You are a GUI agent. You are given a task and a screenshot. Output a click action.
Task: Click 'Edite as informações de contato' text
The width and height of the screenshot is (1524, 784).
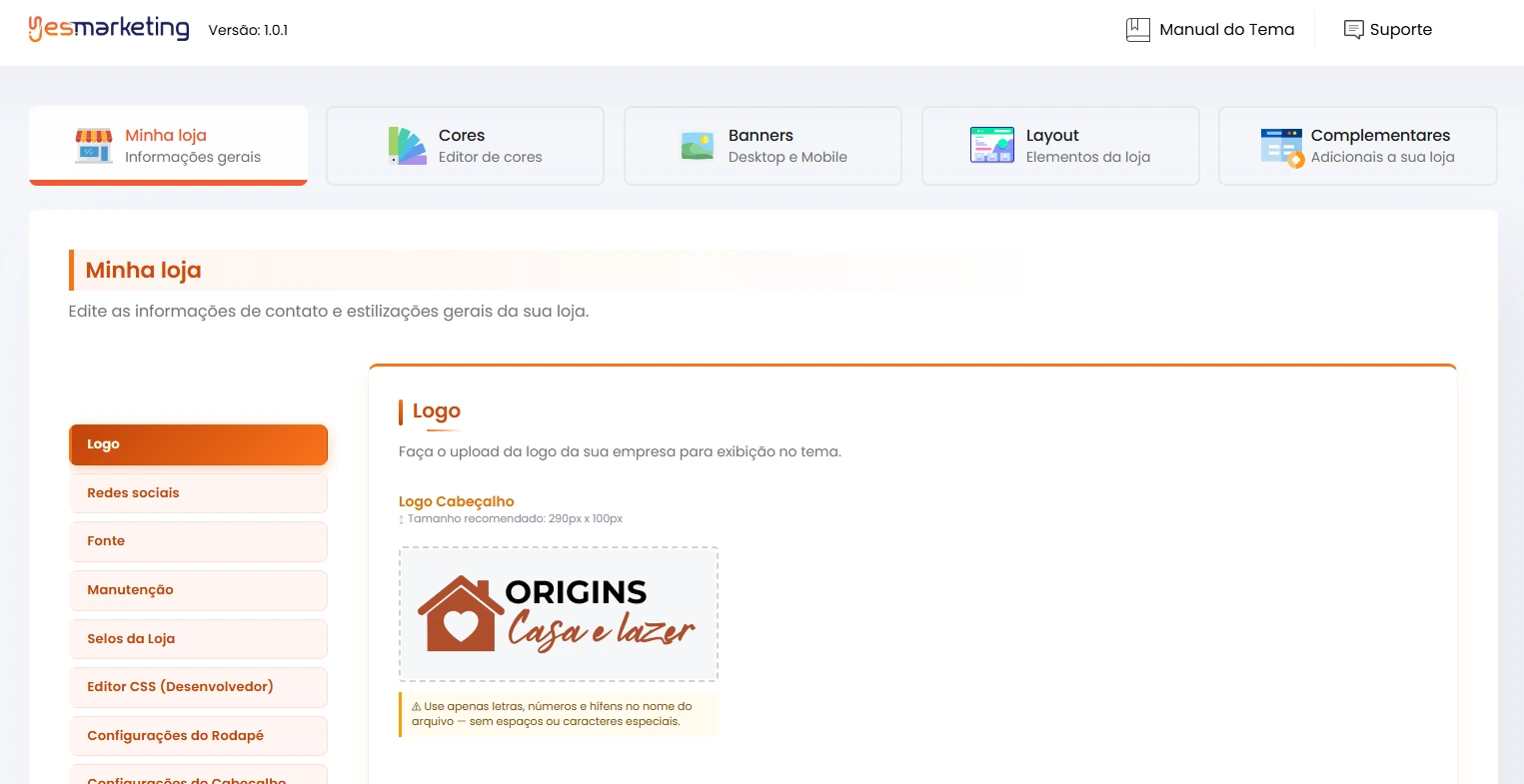coord(329,312)
